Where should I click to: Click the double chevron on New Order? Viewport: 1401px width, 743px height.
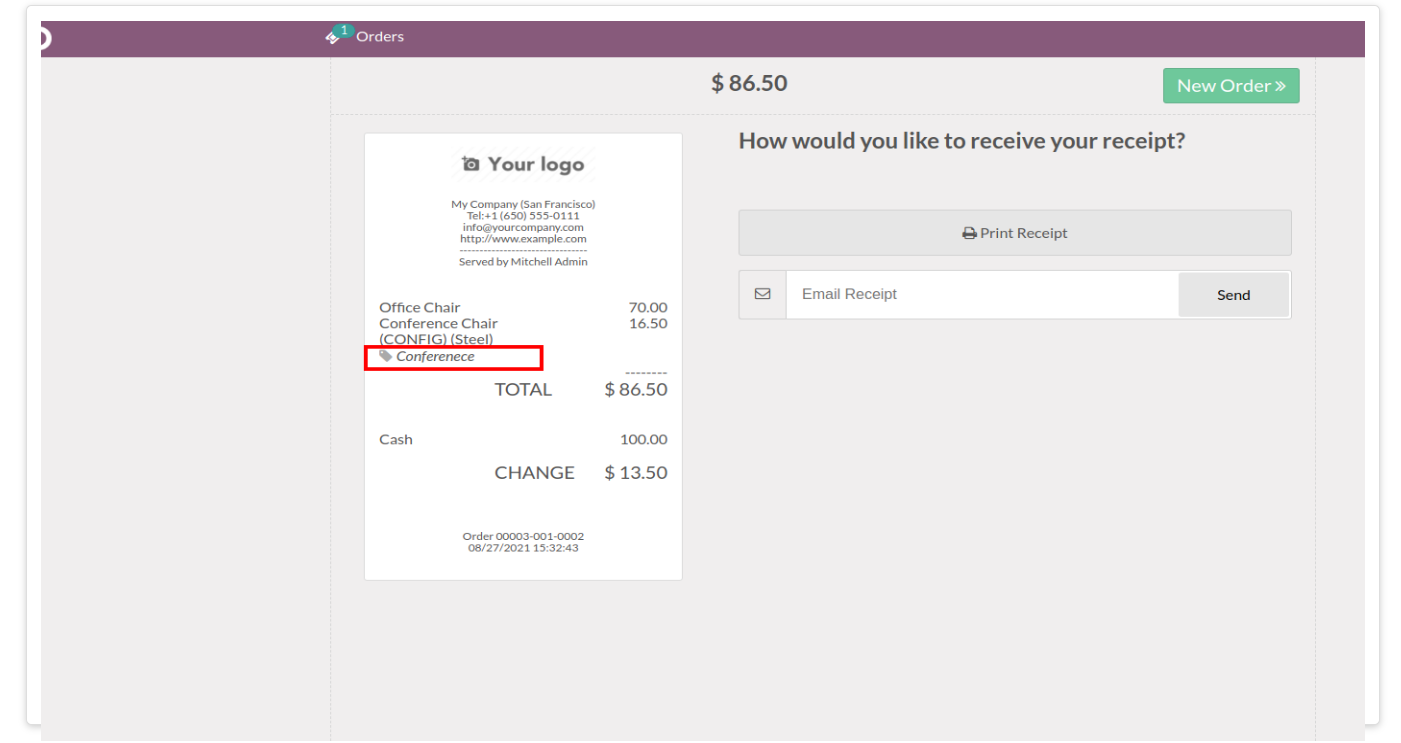[x=1280, y=86]
